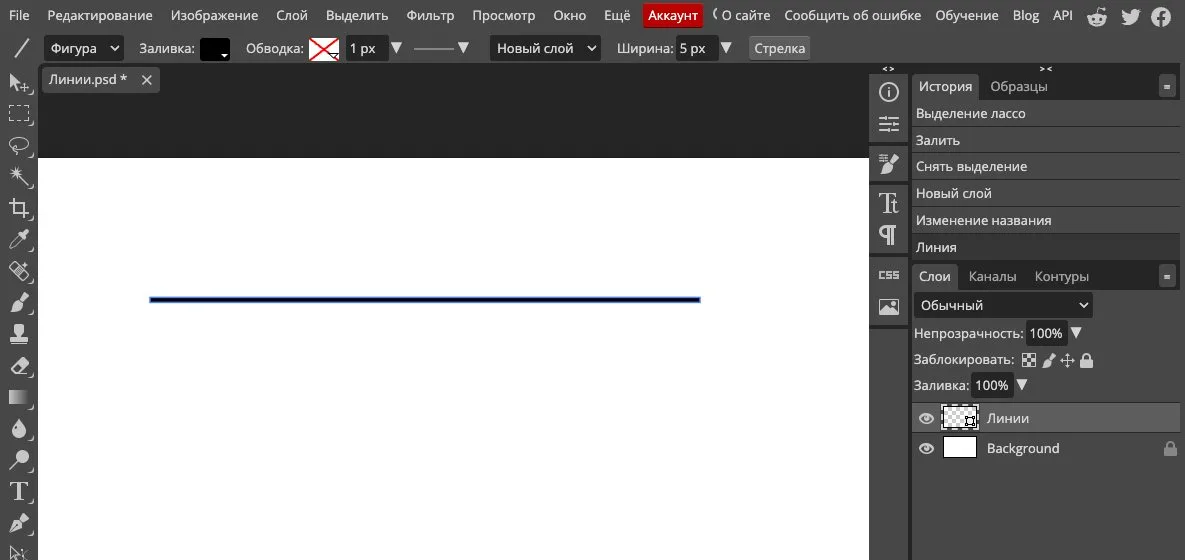Toggle lock transparent pixels
This screenshot has width=1185, height=560.
coord(1029,360)
